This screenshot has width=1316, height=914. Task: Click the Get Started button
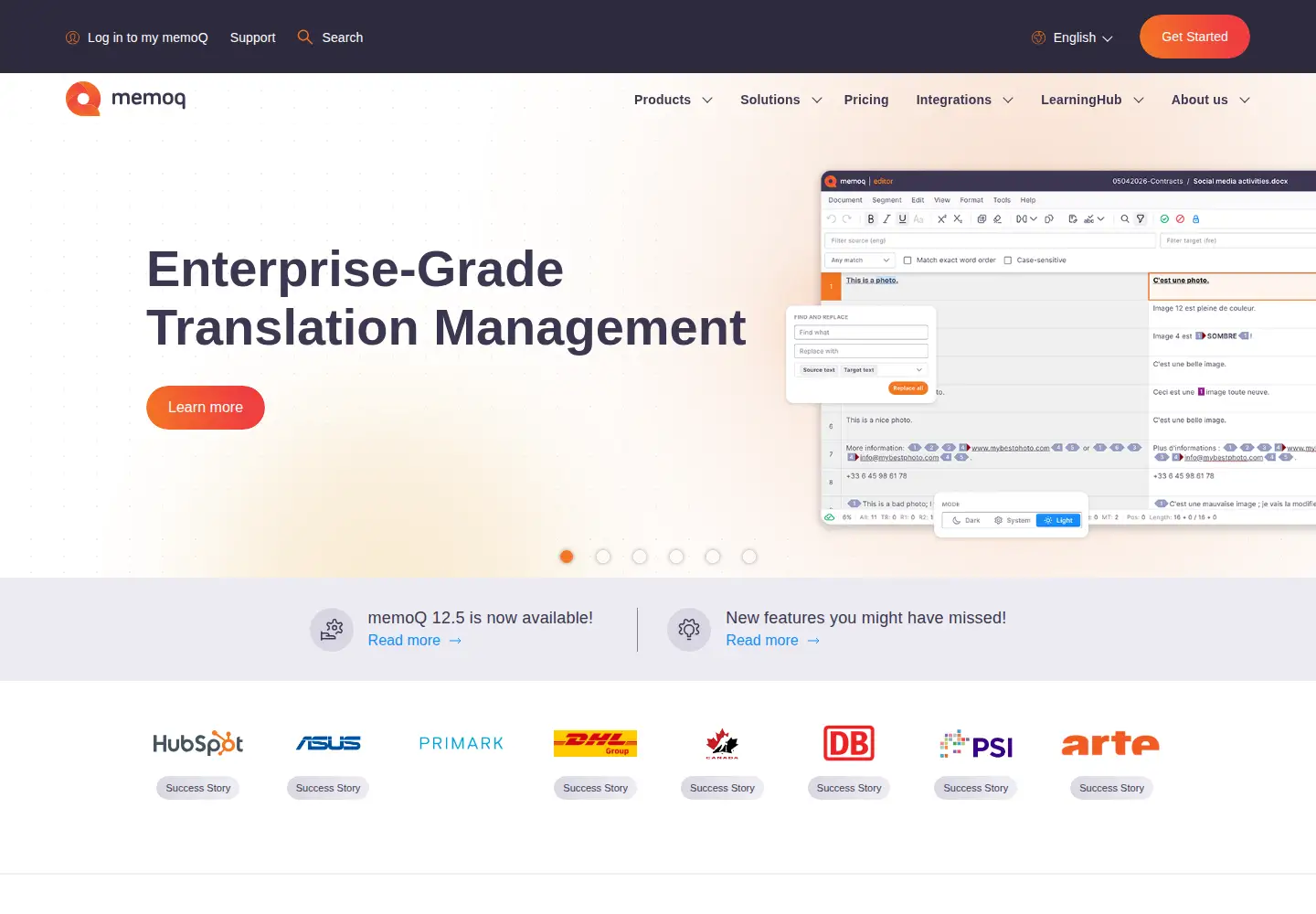tap(1194, 37)
